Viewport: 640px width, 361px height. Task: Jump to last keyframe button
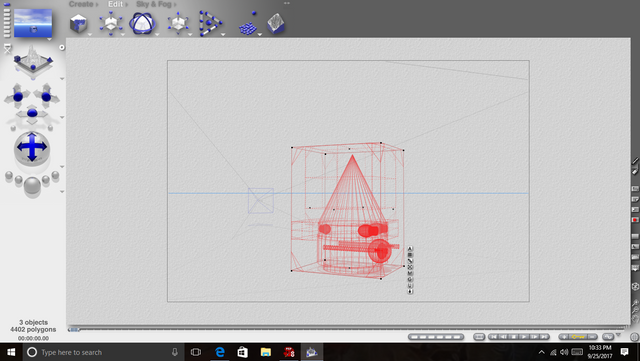click(544, 337)
